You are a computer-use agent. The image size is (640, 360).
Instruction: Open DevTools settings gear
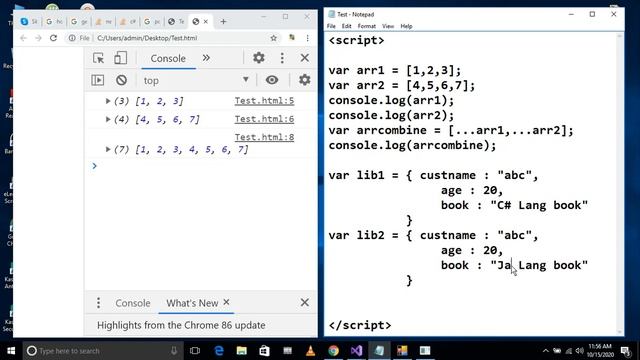[x=259, y=58]
